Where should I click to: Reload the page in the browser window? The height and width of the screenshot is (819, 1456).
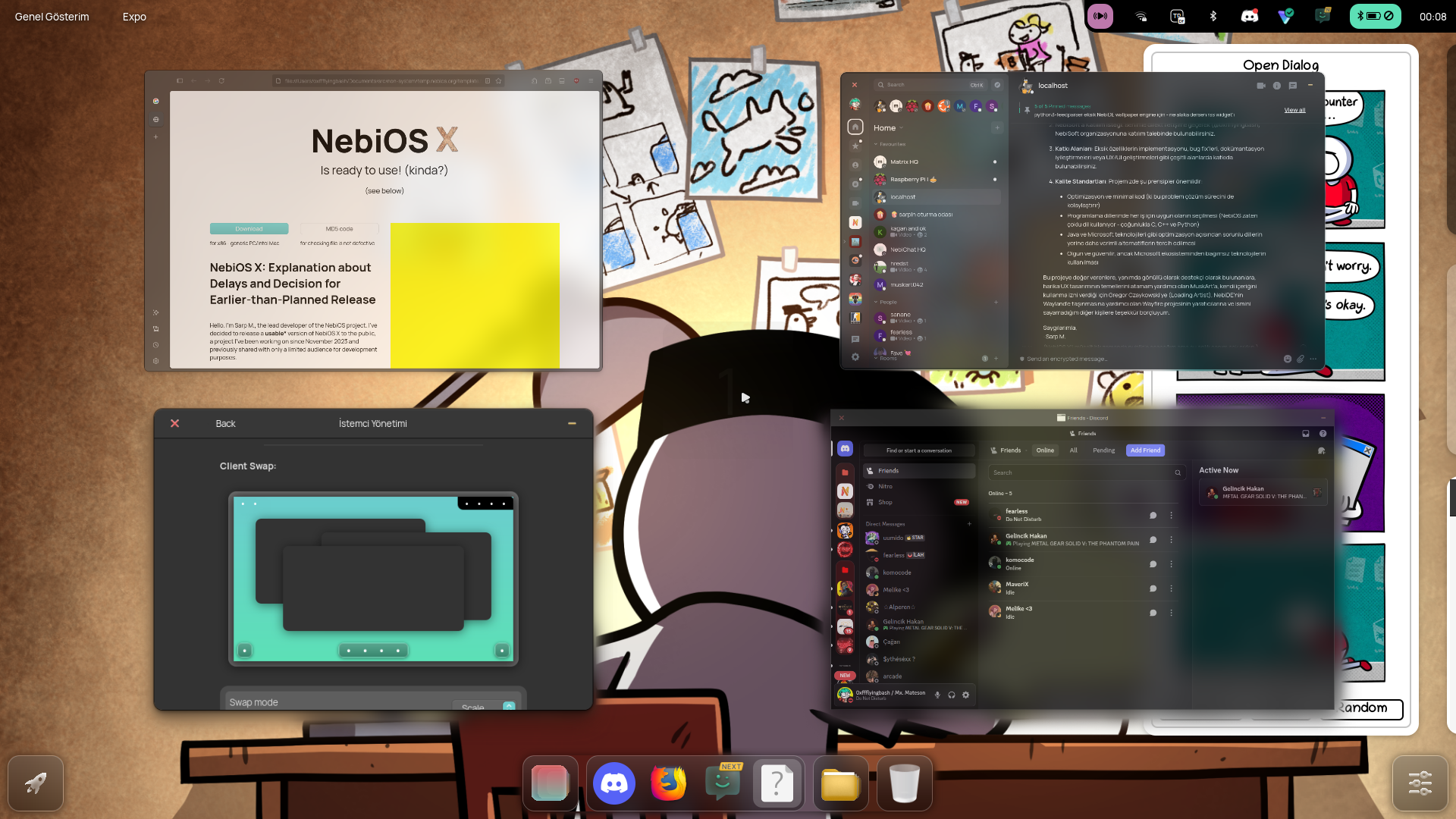(221, 80)
